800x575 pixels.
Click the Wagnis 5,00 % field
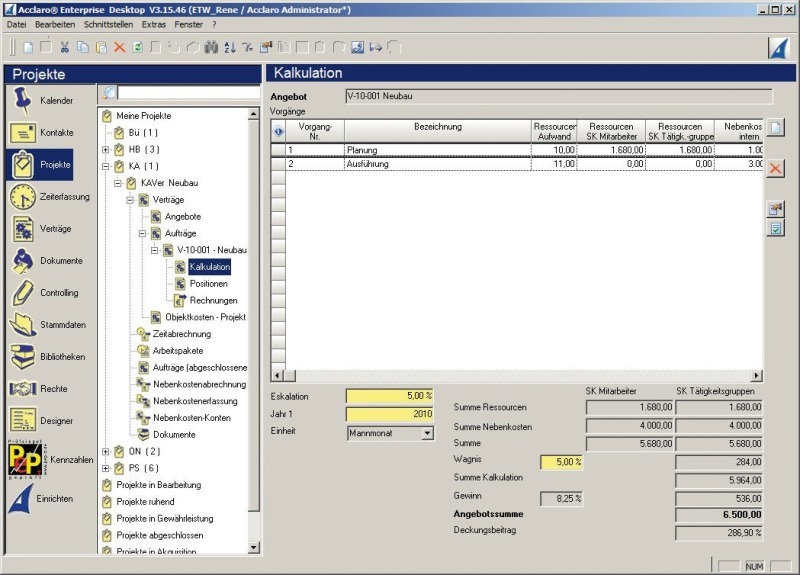pyautogui.click(x=561, y=462)
